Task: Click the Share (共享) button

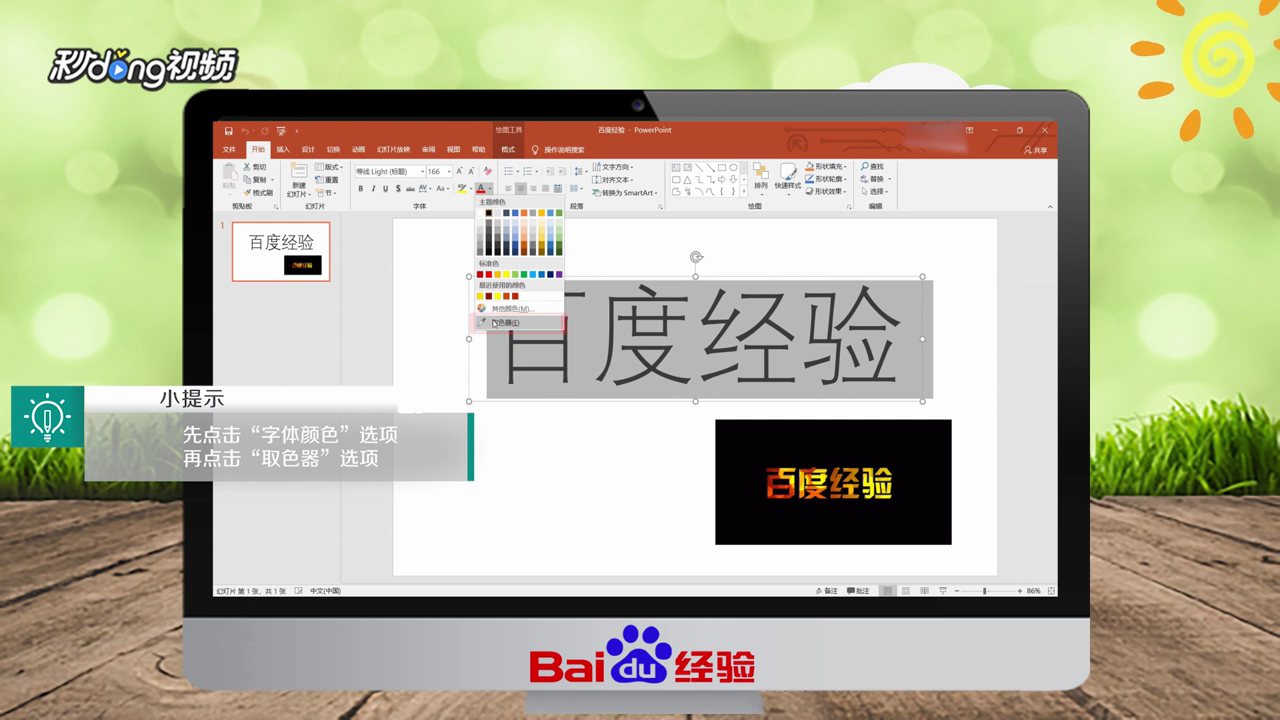Action: [1035, 150]
